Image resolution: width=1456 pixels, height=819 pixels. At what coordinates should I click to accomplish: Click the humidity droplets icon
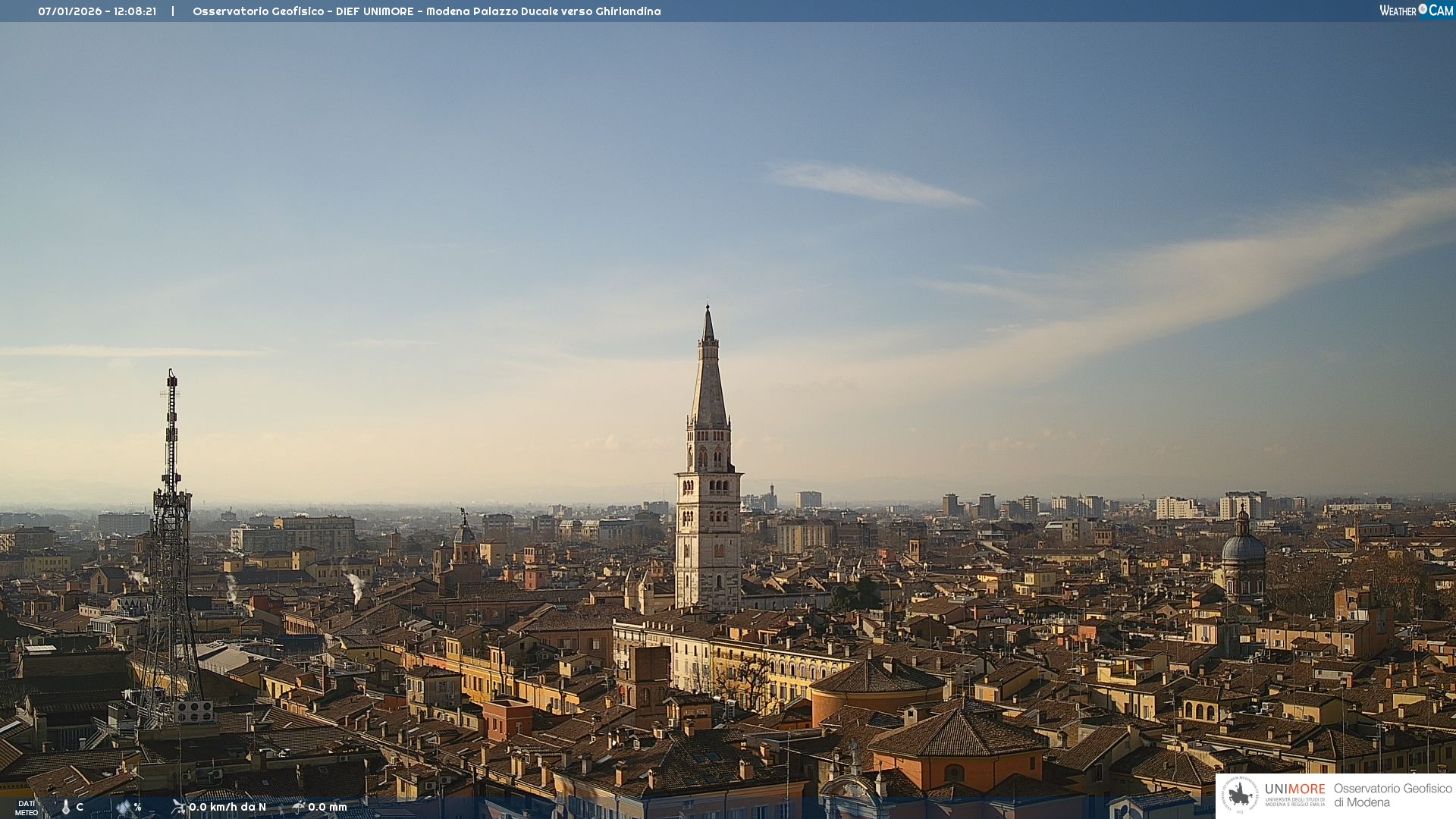point(124,808)
